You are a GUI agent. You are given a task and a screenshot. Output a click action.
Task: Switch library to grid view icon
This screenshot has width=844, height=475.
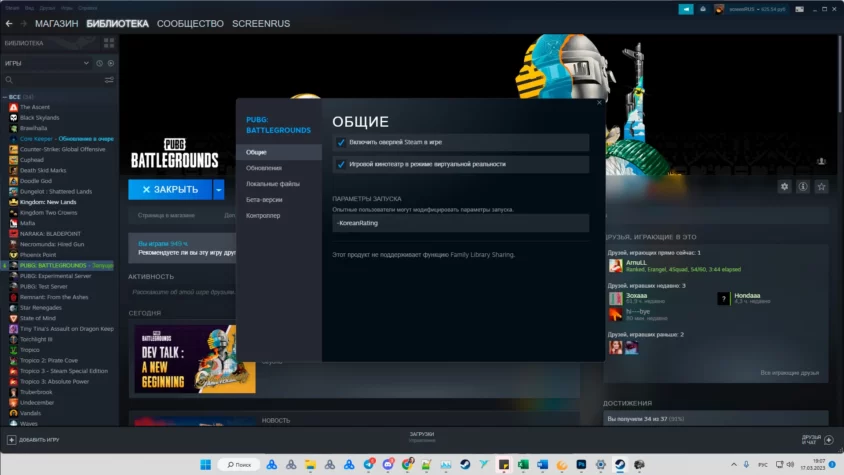click(109, 43)
